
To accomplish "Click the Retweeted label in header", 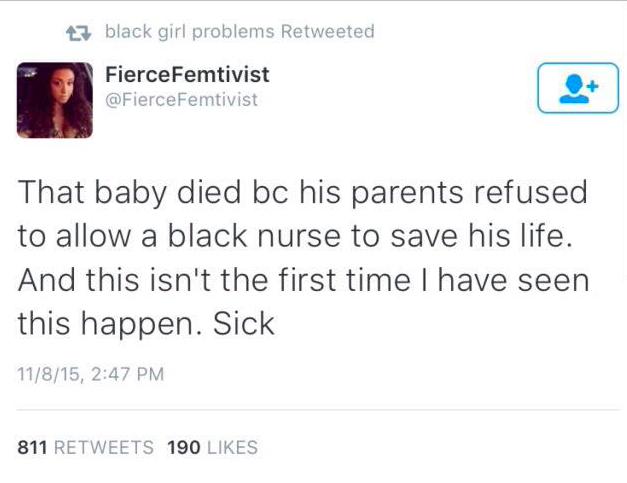I will (x=328, y=32).
